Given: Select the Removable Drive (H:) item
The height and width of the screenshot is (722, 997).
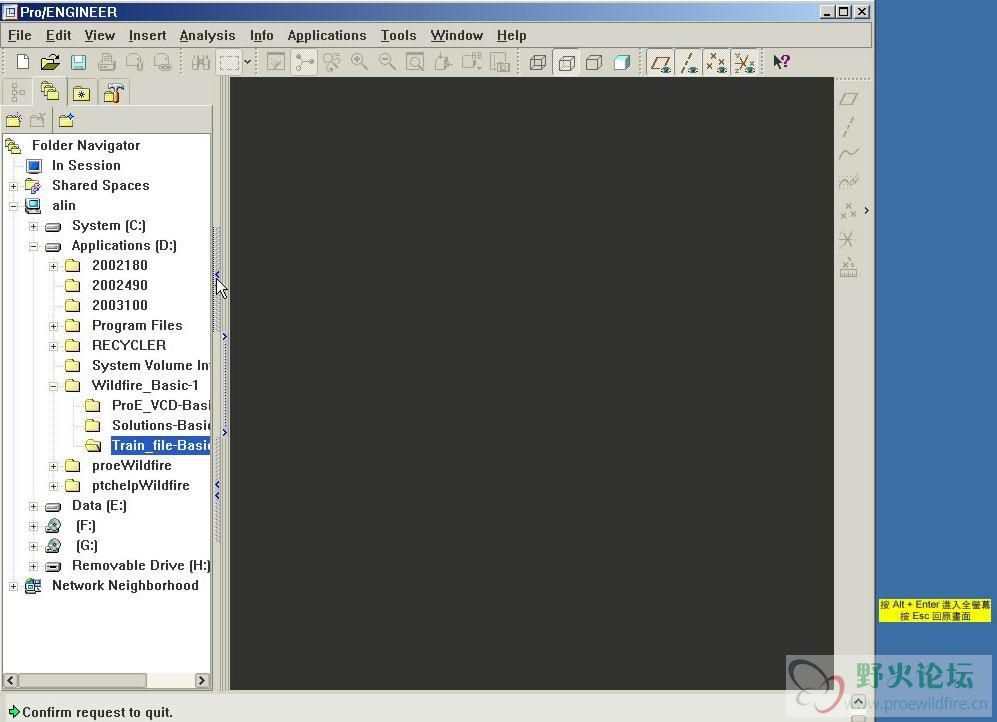Looking at the screenshot, I should pos(141,566).
